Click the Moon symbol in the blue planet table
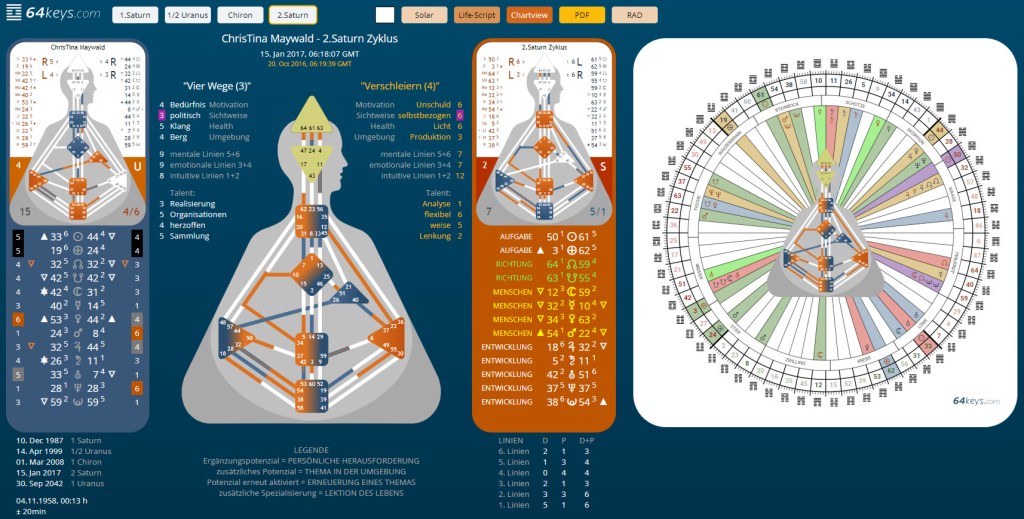The width and height of the screenshot is (1024, 519). (78, 292)
